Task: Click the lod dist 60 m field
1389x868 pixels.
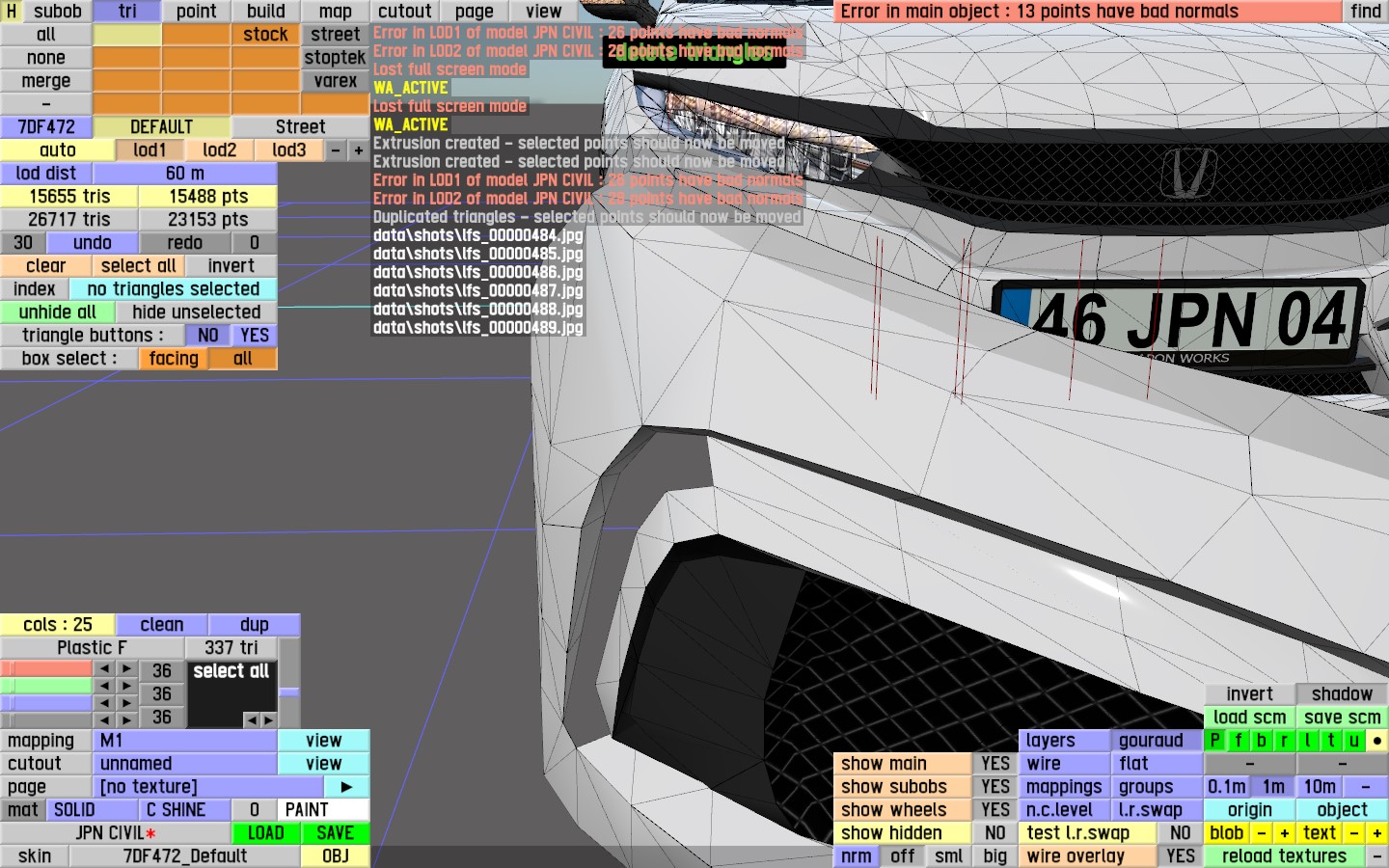Action: 184,174
